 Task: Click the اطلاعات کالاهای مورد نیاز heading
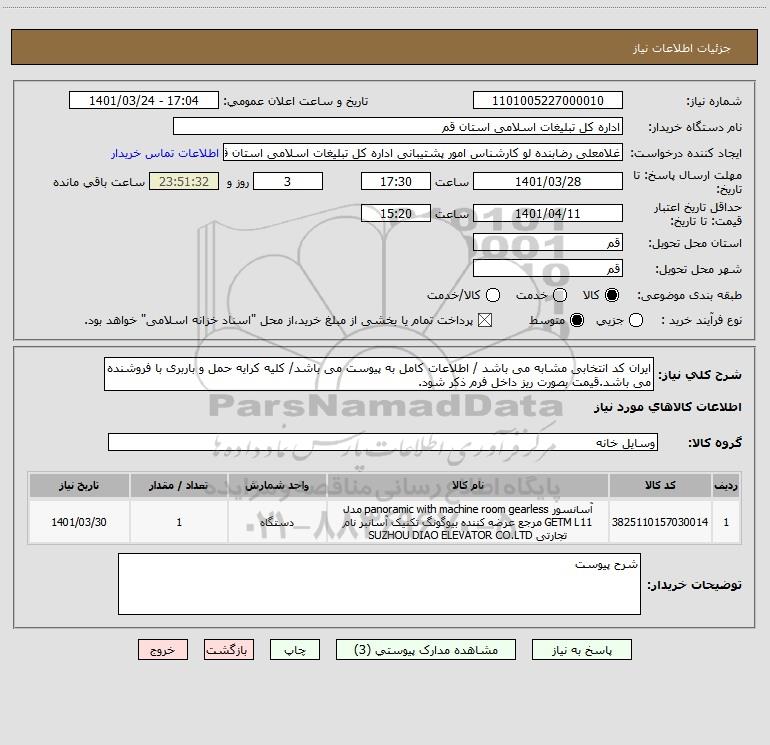click(667, 407)
